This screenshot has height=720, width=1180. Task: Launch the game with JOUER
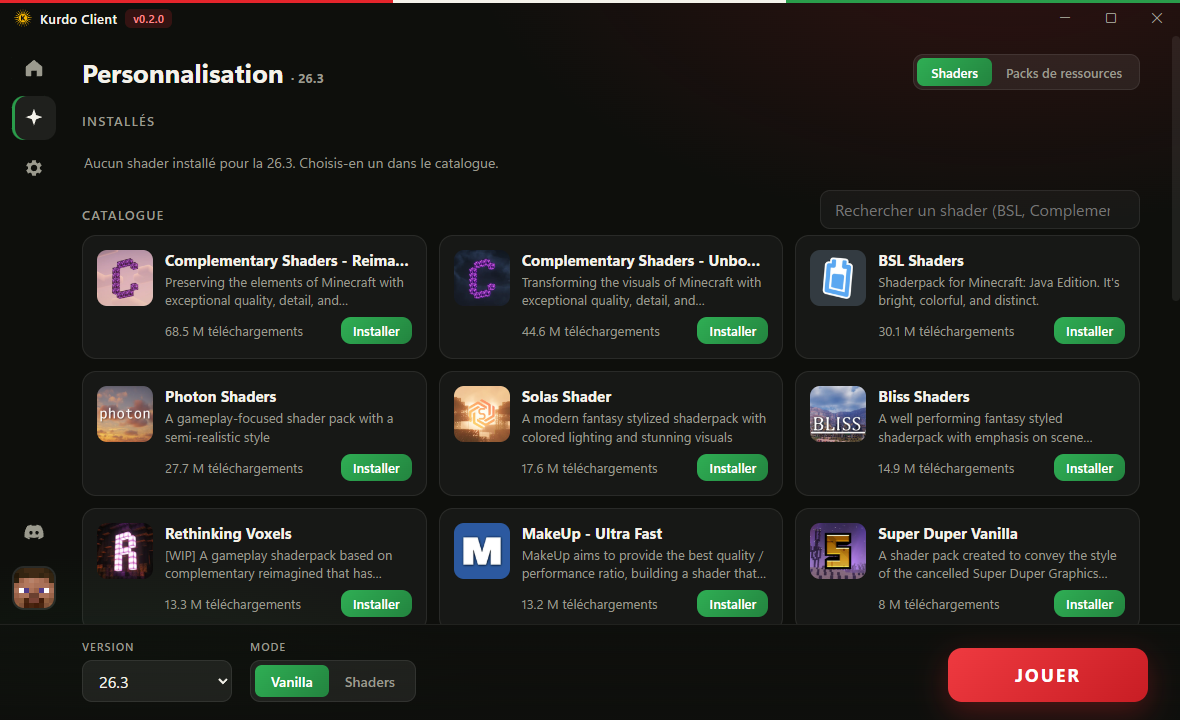[1048, 675]
